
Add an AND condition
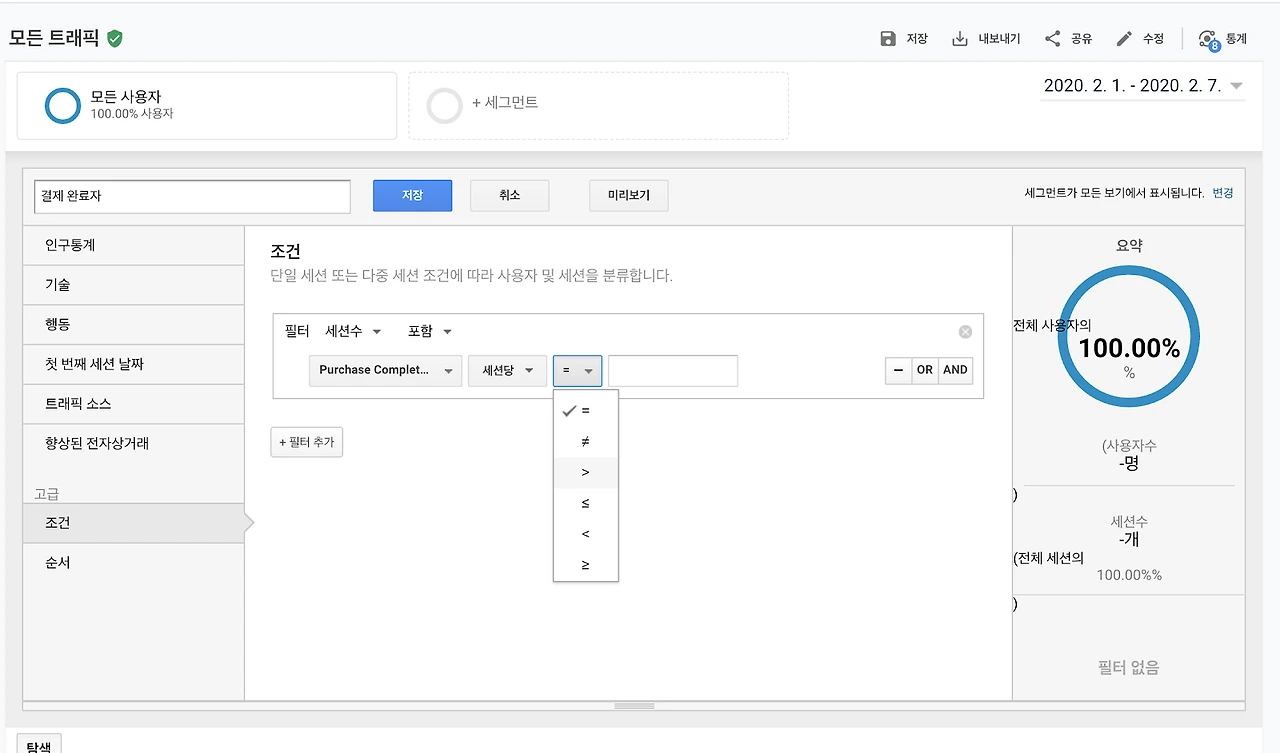tap(956, 370)
